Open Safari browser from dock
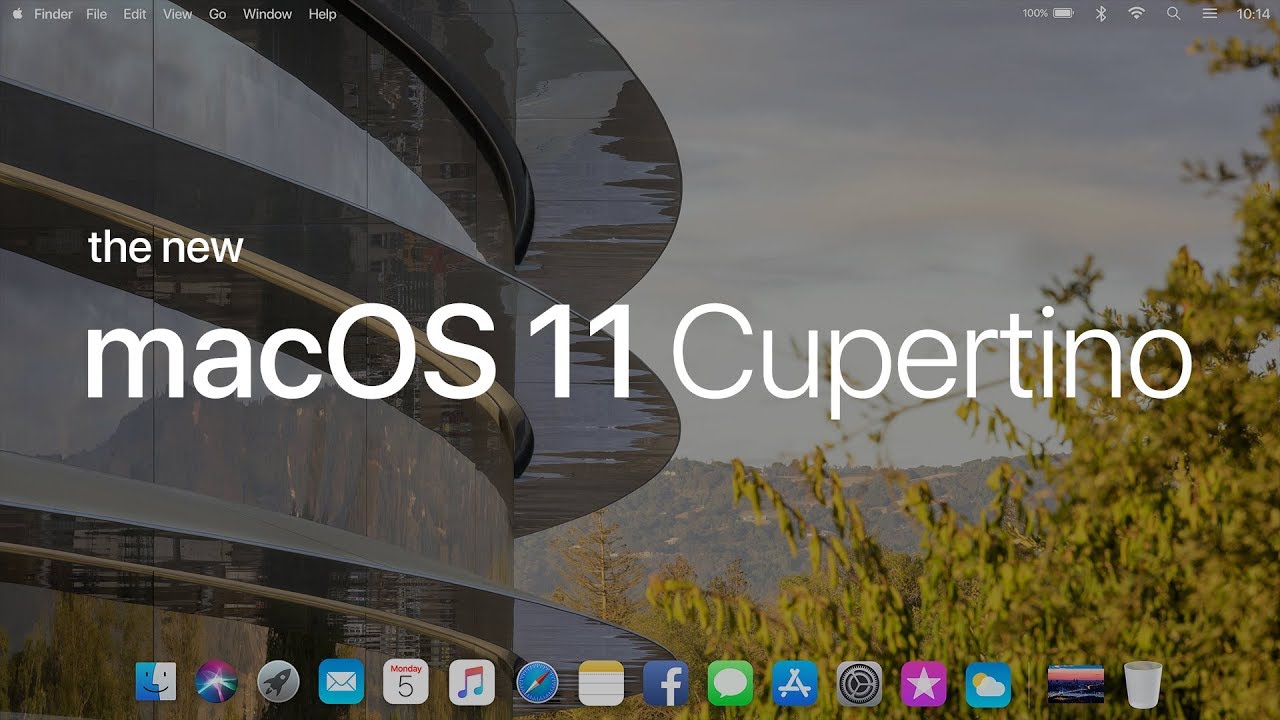Viewport: 1280px width, 720px height. click(x=537, y=683)
